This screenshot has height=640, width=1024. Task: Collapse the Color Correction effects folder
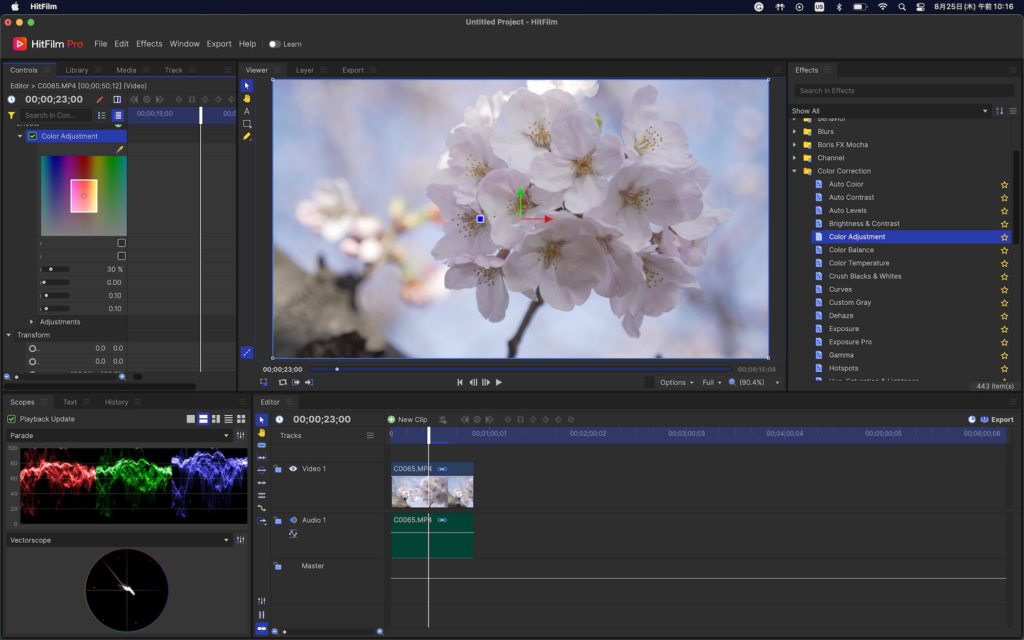795,171
